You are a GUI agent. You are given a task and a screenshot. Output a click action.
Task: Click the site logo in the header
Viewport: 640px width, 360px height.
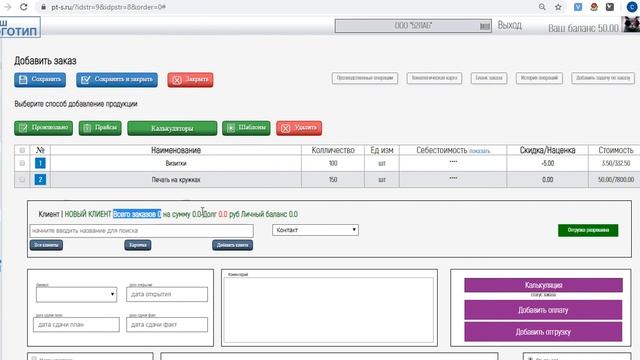[20, 27]
